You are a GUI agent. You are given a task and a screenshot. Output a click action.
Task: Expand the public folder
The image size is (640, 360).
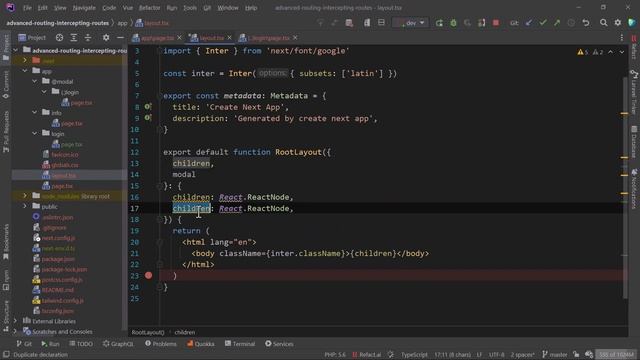(25, 206)
